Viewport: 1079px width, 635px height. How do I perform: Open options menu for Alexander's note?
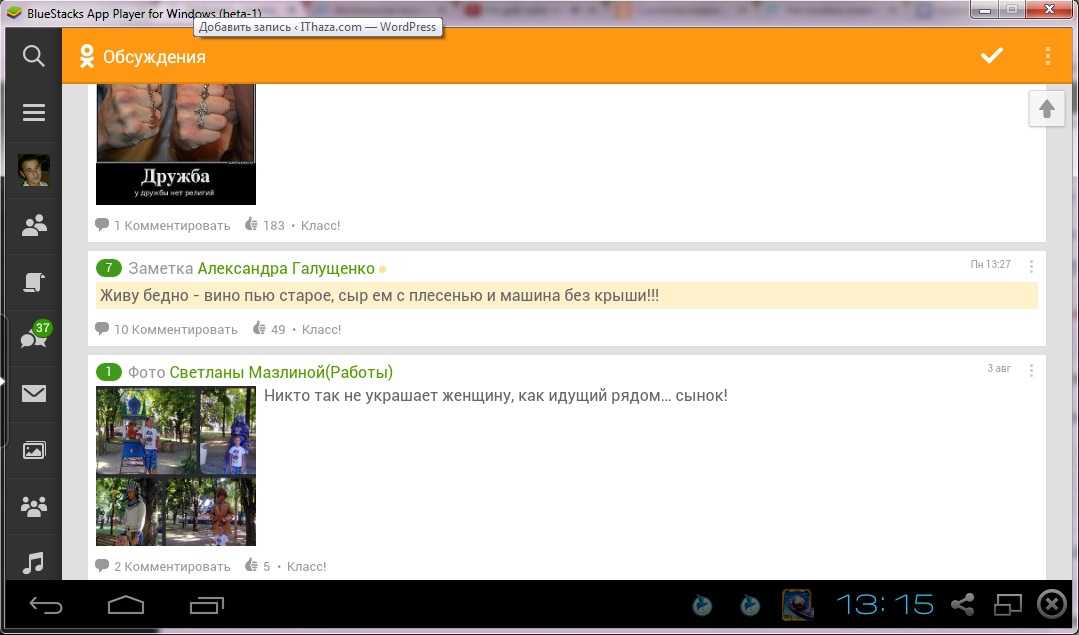point(1031,267)
